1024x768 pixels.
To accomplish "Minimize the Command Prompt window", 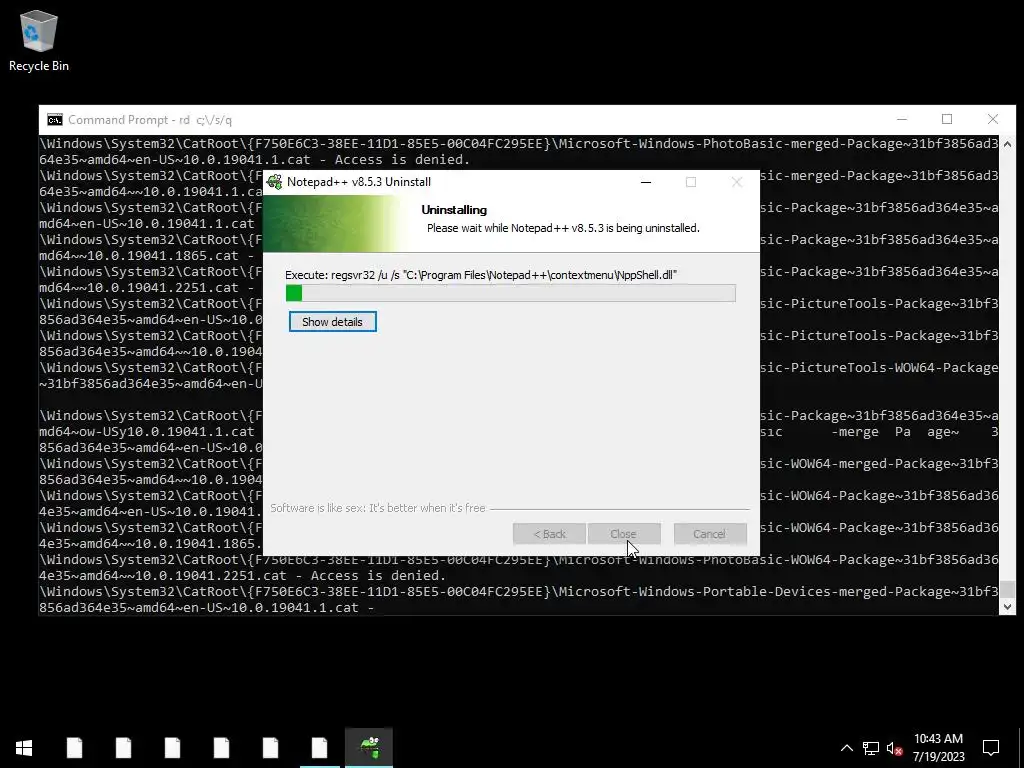I will point(902,120).
